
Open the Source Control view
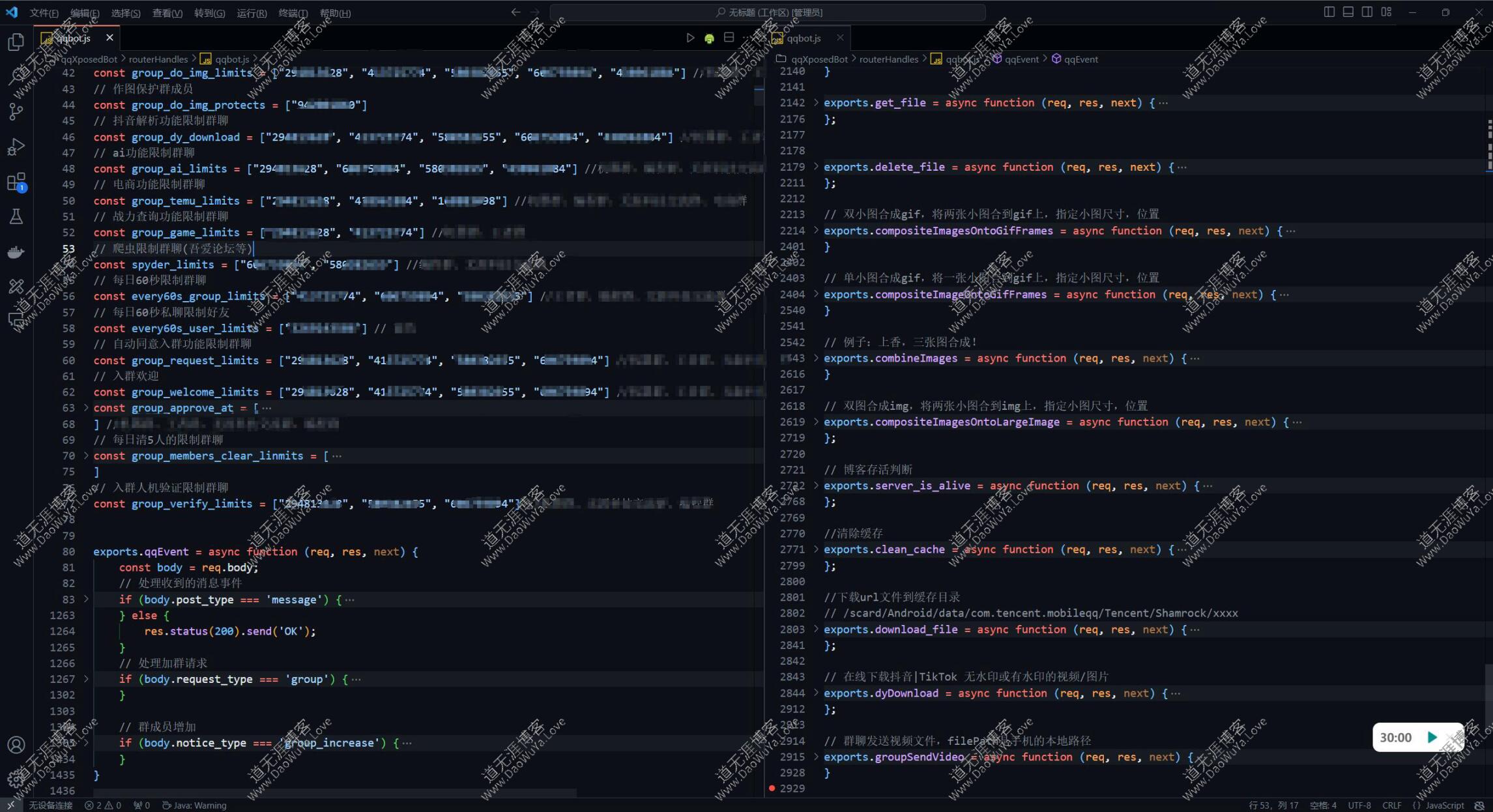click(x=16, y=112)
